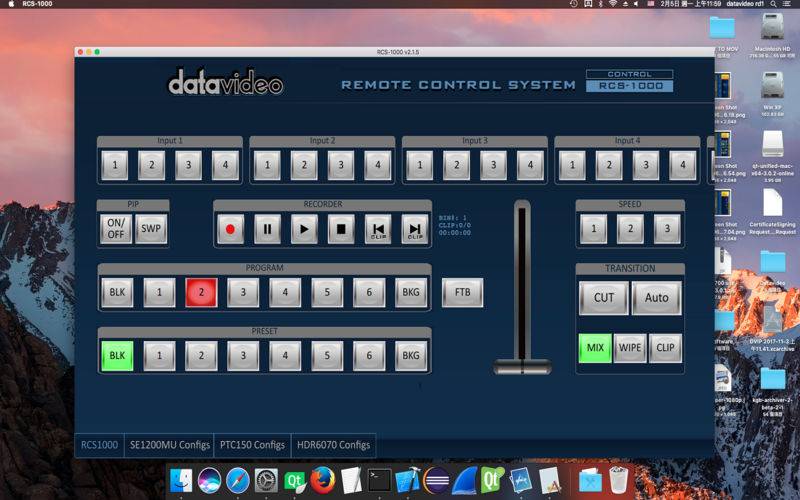Screen dimensions: 800x500
Task: Switch to RCS1000 tab
Action: [x=99, y=445]
